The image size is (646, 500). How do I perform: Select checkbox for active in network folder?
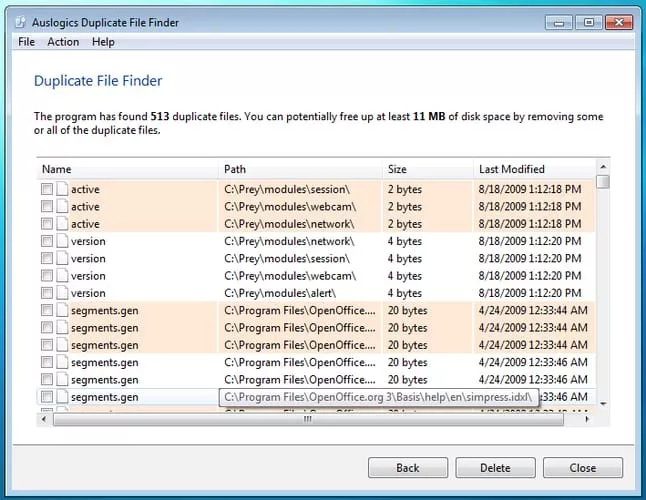pos(47,224)
